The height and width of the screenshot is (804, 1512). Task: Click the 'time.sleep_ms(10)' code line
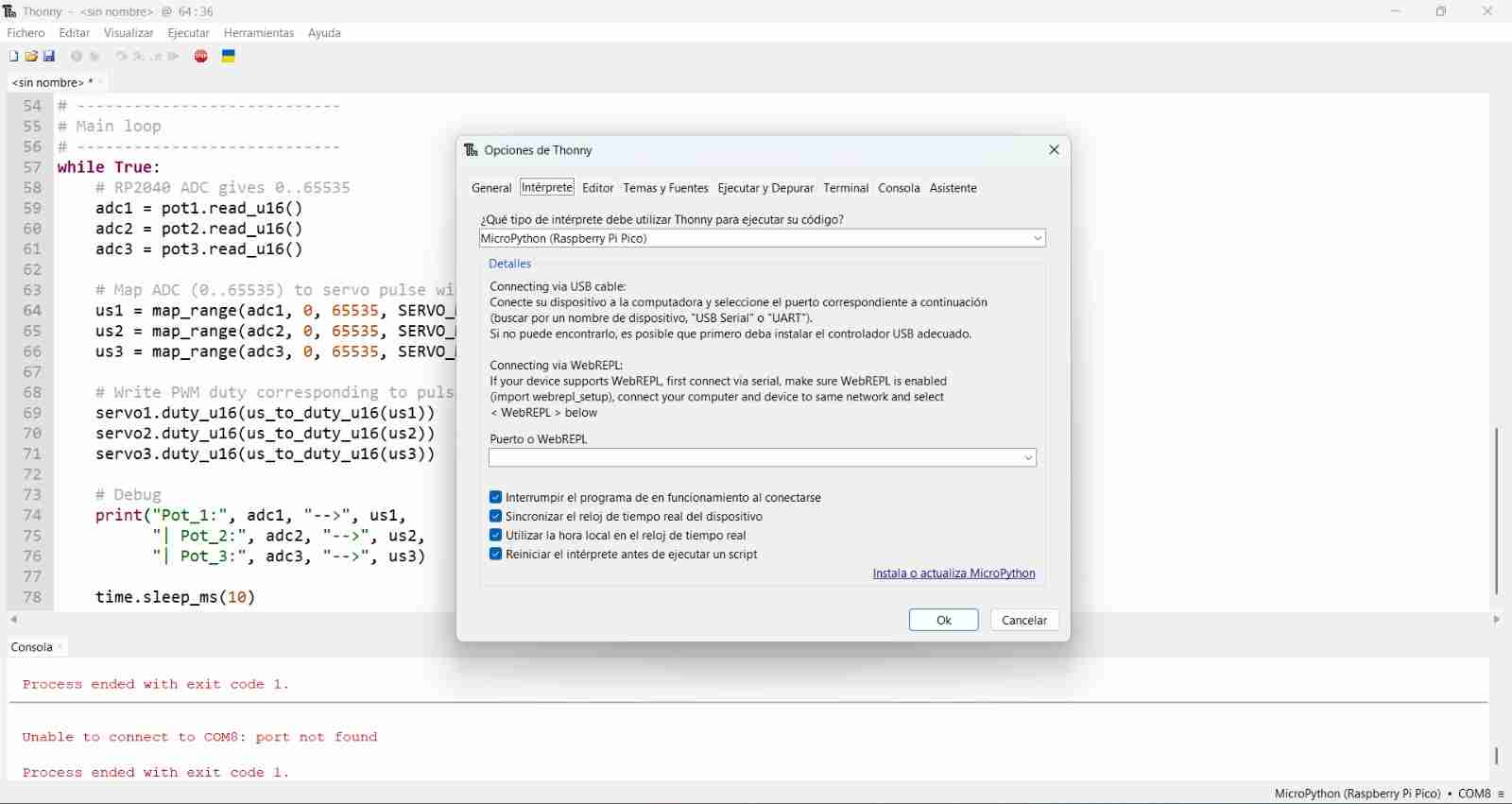tap(175, 597)
